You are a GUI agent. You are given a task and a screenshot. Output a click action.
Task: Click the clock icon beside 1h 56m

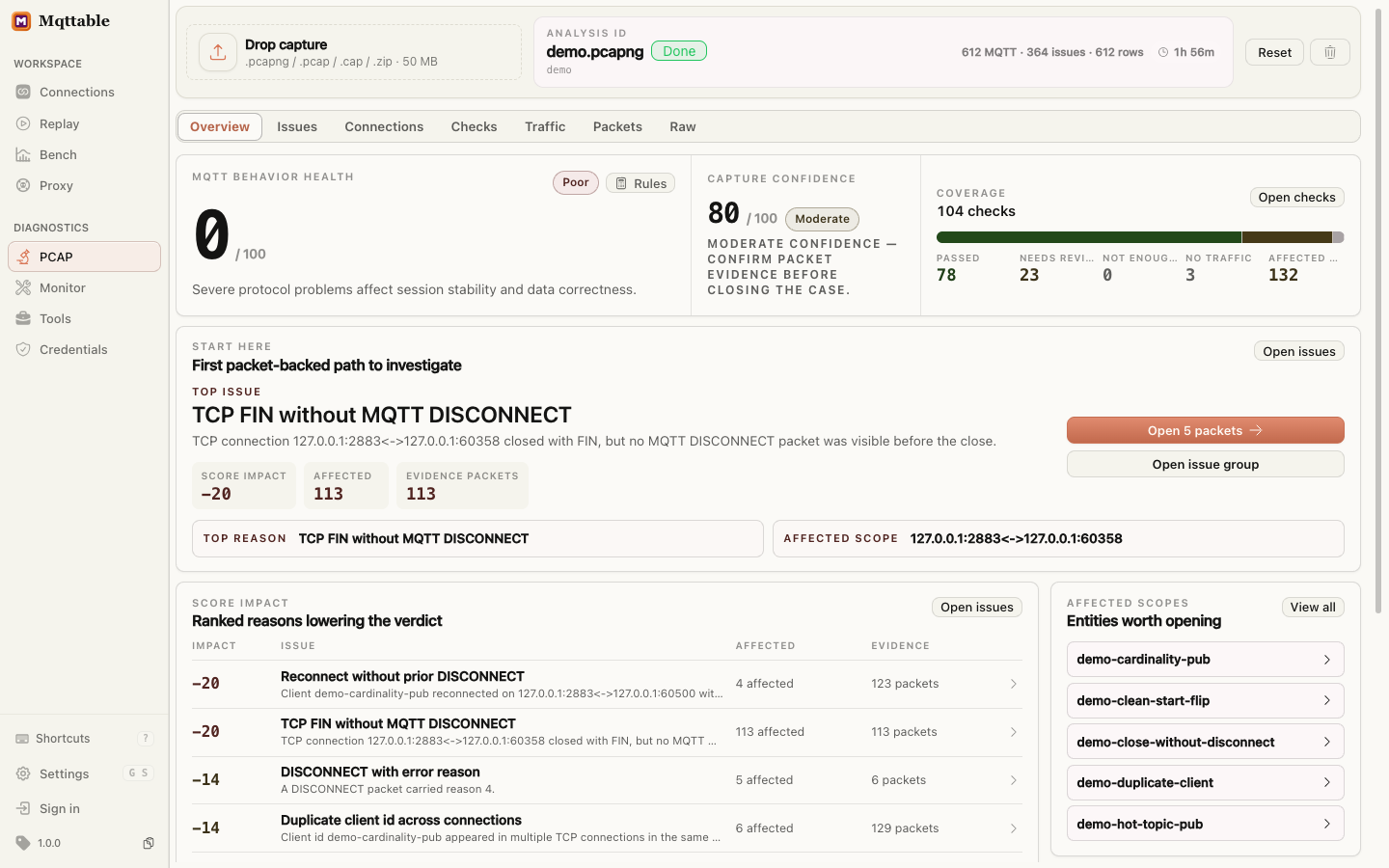pyautogui.click(x=1163, y=52)
